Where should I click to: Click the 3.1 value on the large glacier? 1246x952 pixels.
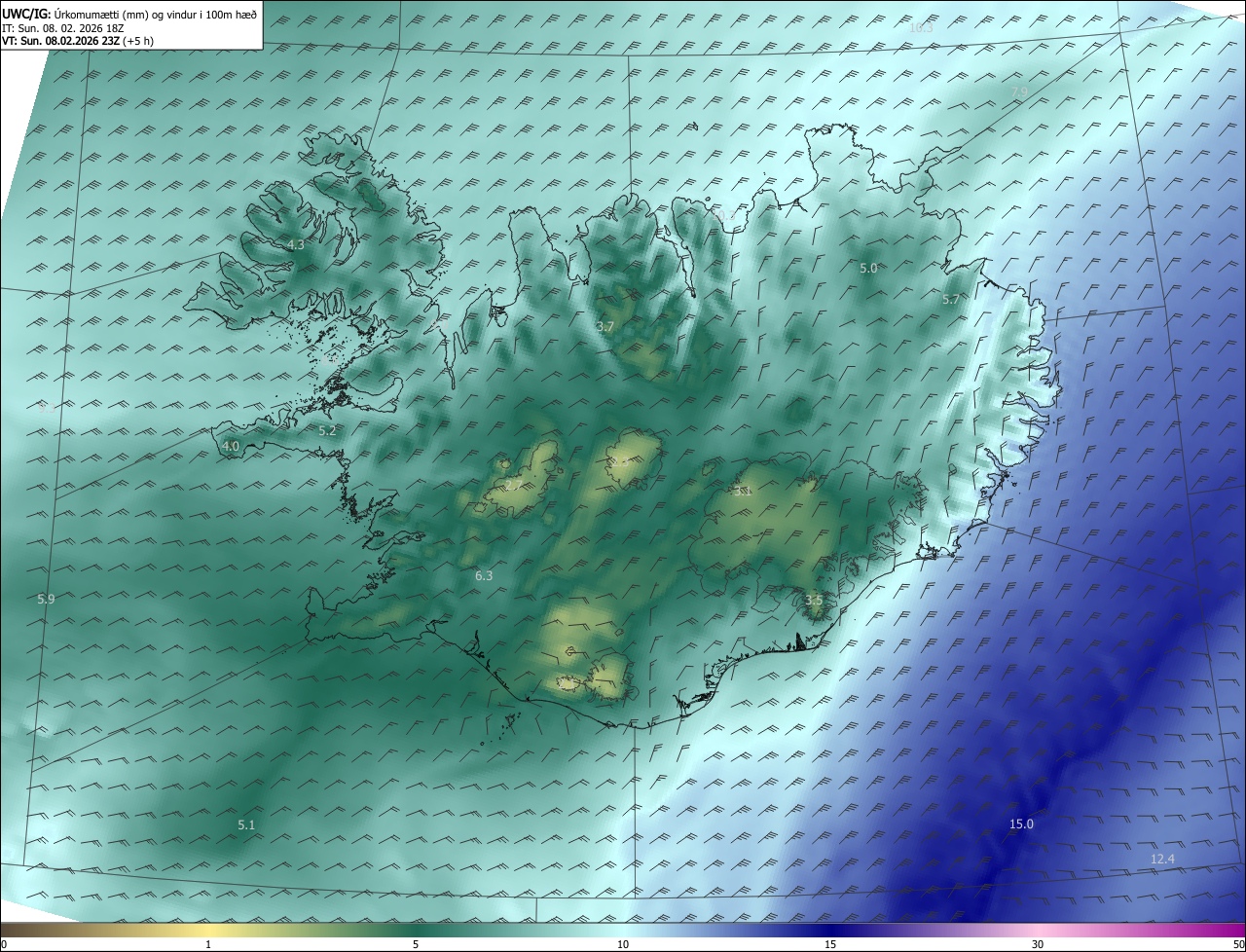click(x=743, y=491)
